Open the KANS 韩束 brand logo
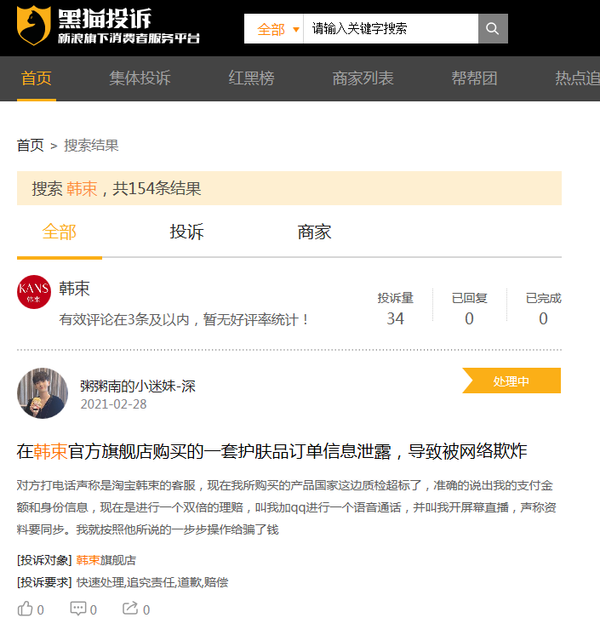 click(x=34, y=292)
